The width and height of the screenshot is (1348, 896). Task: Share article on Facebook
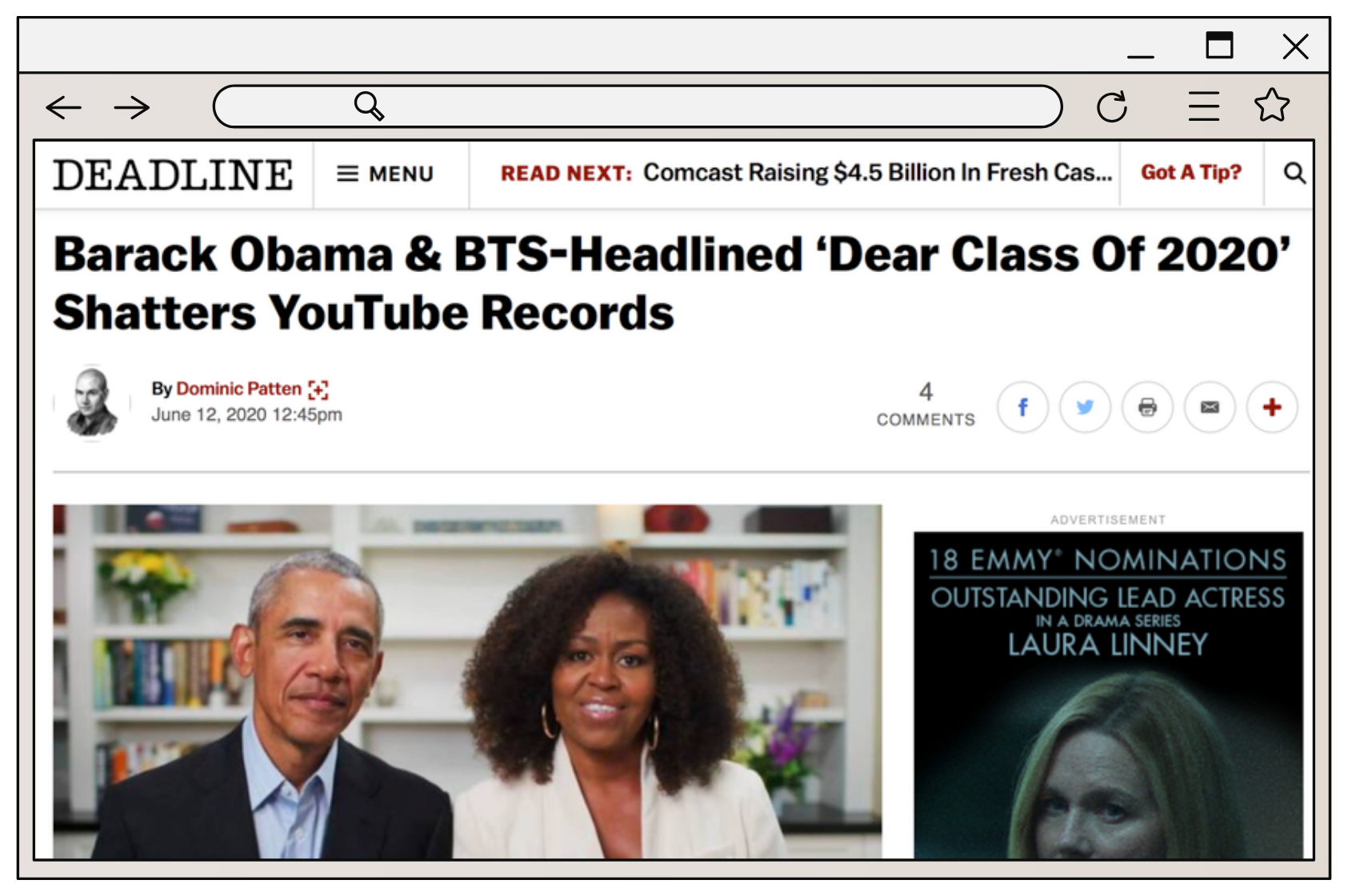pos(1022,407)
